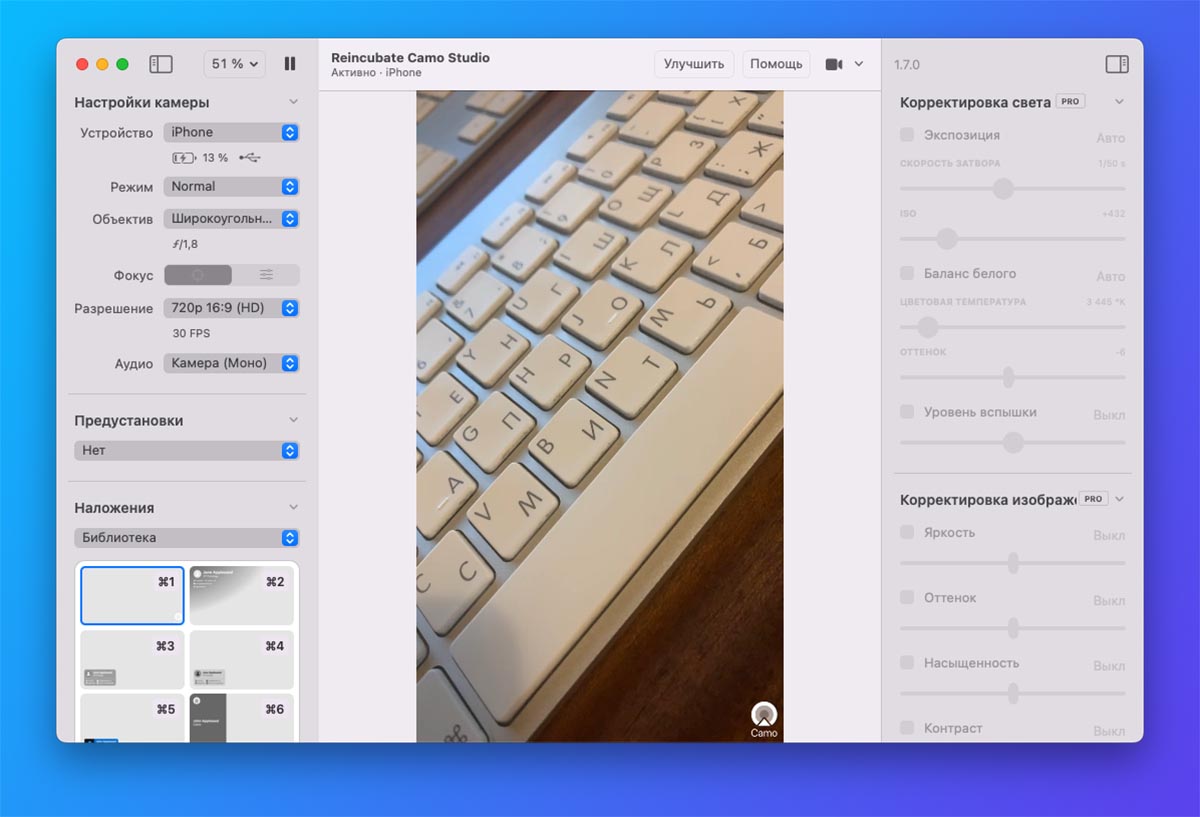The width and height of the screenshot is (1200, 817).
Task: Toggle the left sidebar panel icon
Action: [x=161, y=64]
